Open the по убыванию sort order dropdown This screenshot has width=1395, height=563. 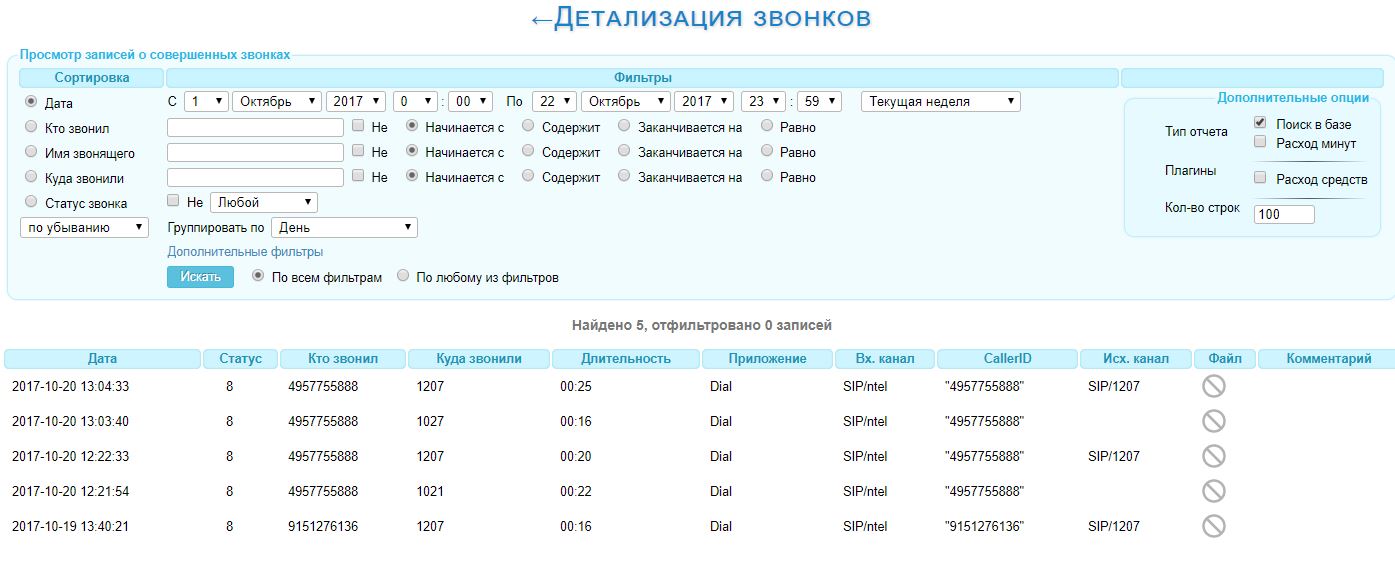coord(85,227)
